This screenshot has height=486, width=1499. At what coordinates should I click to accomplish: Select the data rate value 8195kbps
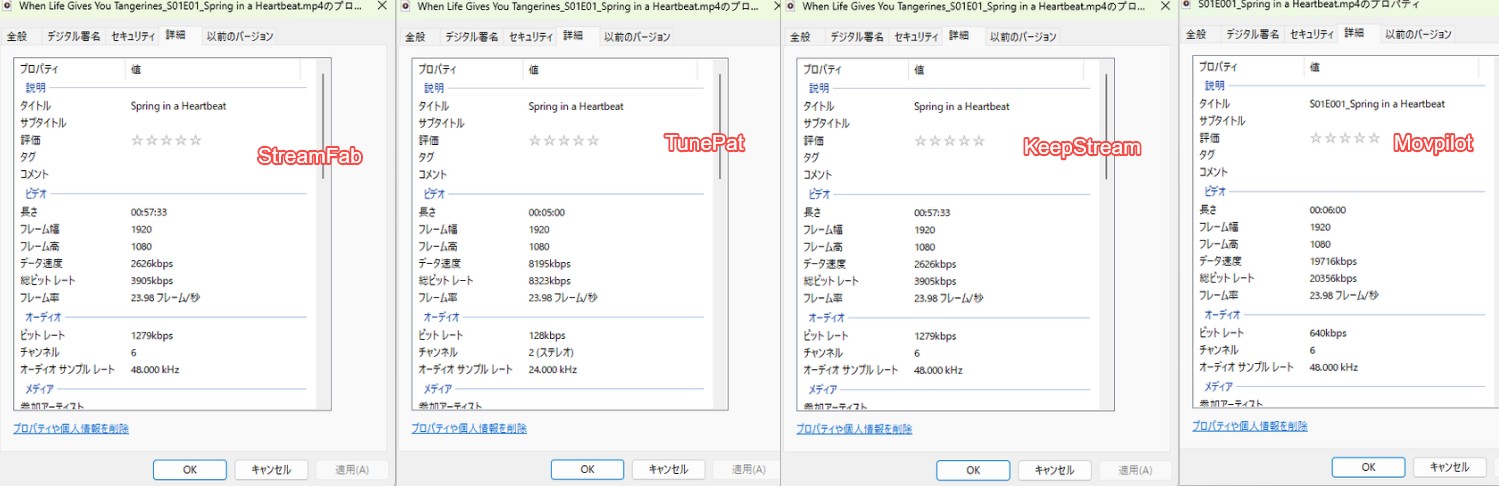pyautogui.click(x=549, y=264)
